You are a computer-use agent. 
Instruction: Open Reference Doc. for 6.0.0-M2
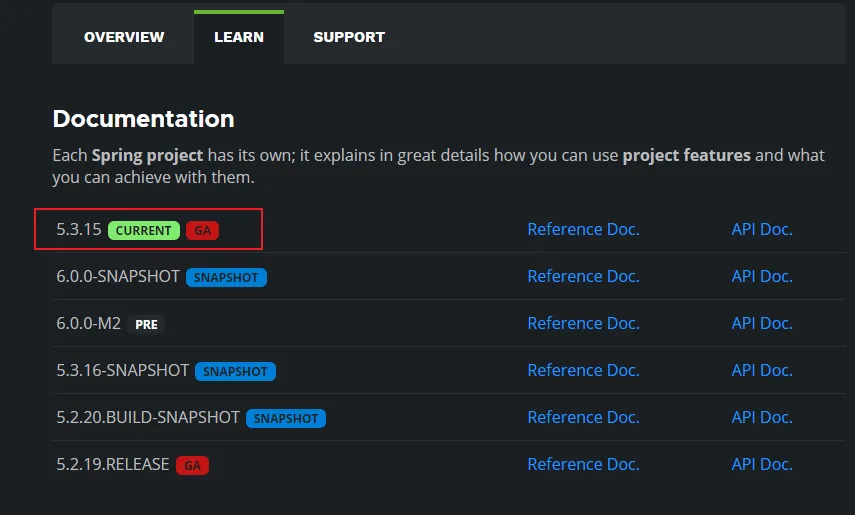pyautogui.click(x=583, y=323)
